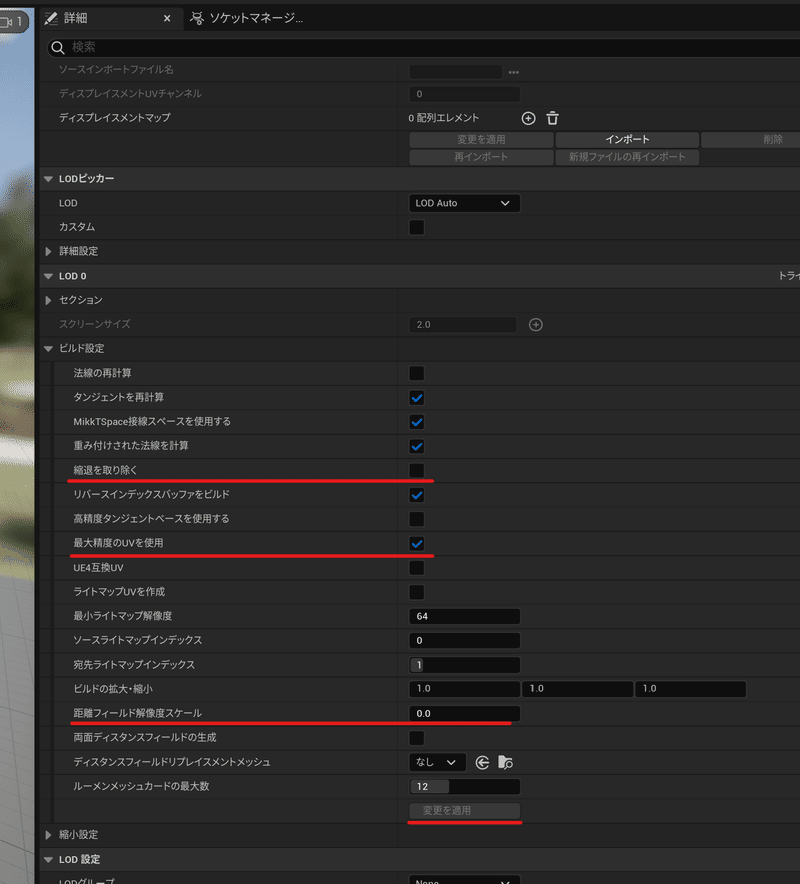Click the magnifier in the search field

(x=57, y=47)
